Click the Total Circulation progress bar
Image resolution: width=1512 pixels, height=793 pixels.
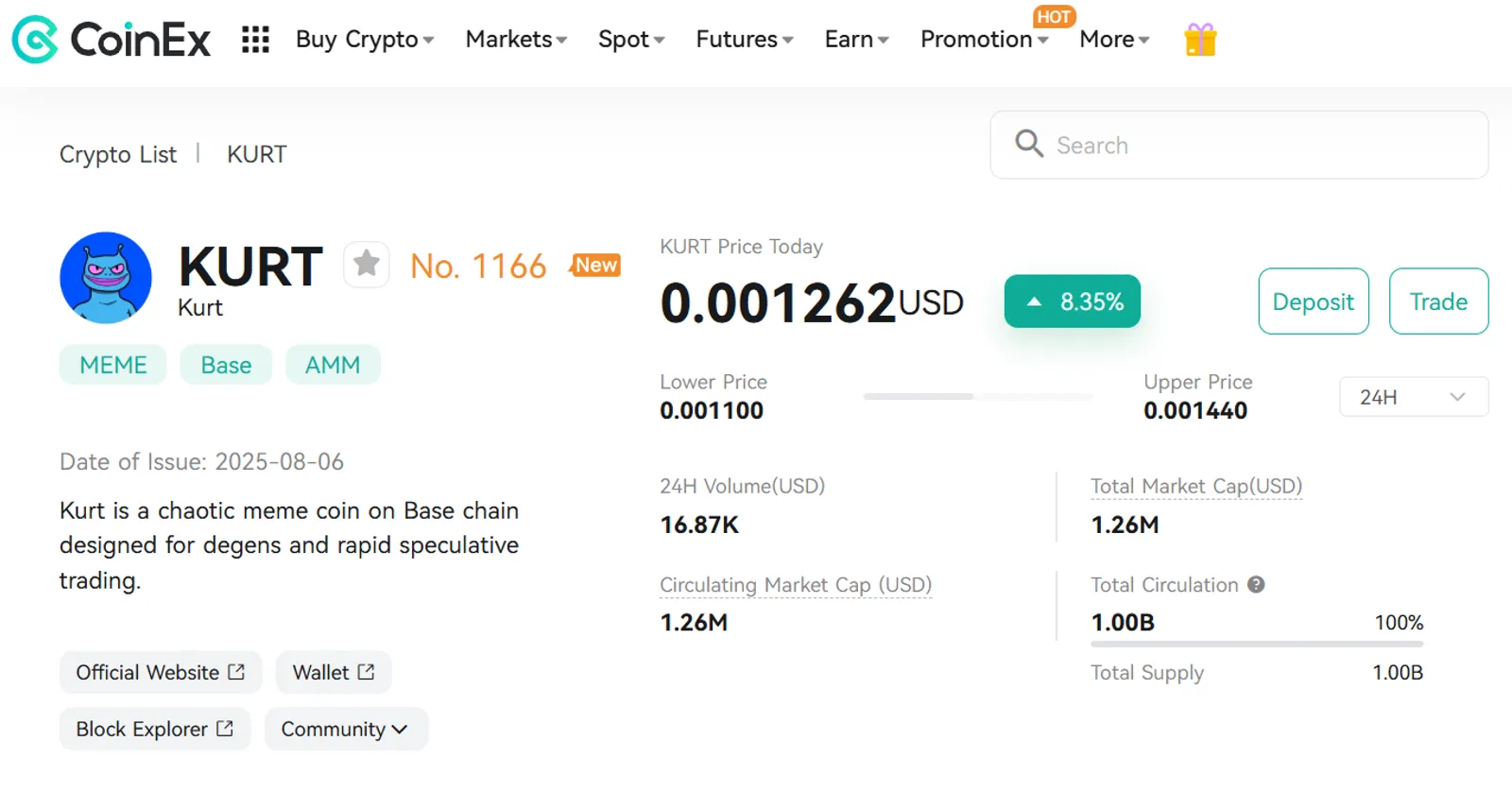(1257, 644)
